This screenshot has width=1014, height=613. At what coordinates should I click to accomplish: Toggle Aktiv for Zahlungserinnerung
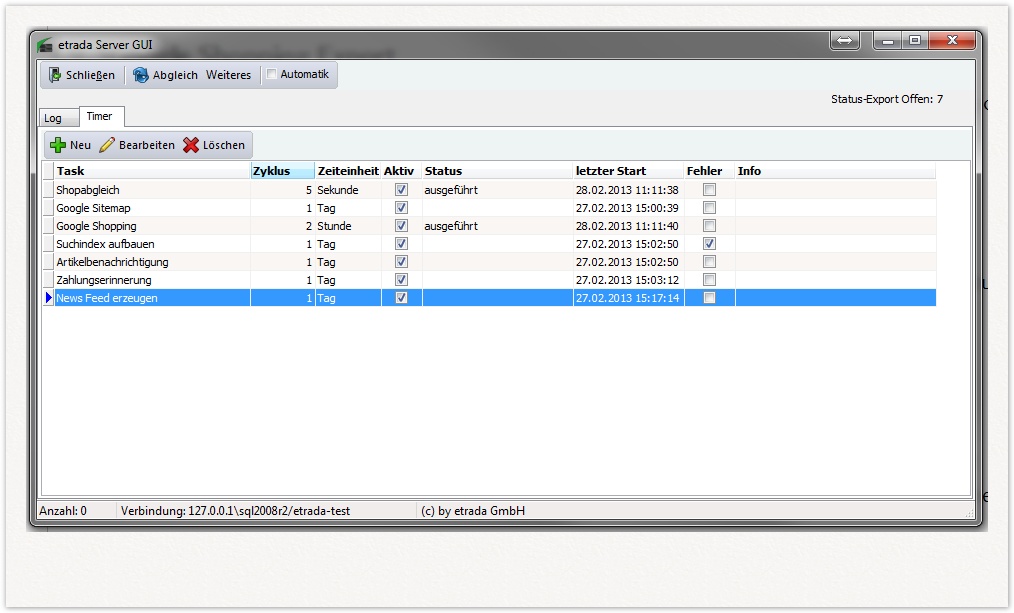tap(399, 280)
